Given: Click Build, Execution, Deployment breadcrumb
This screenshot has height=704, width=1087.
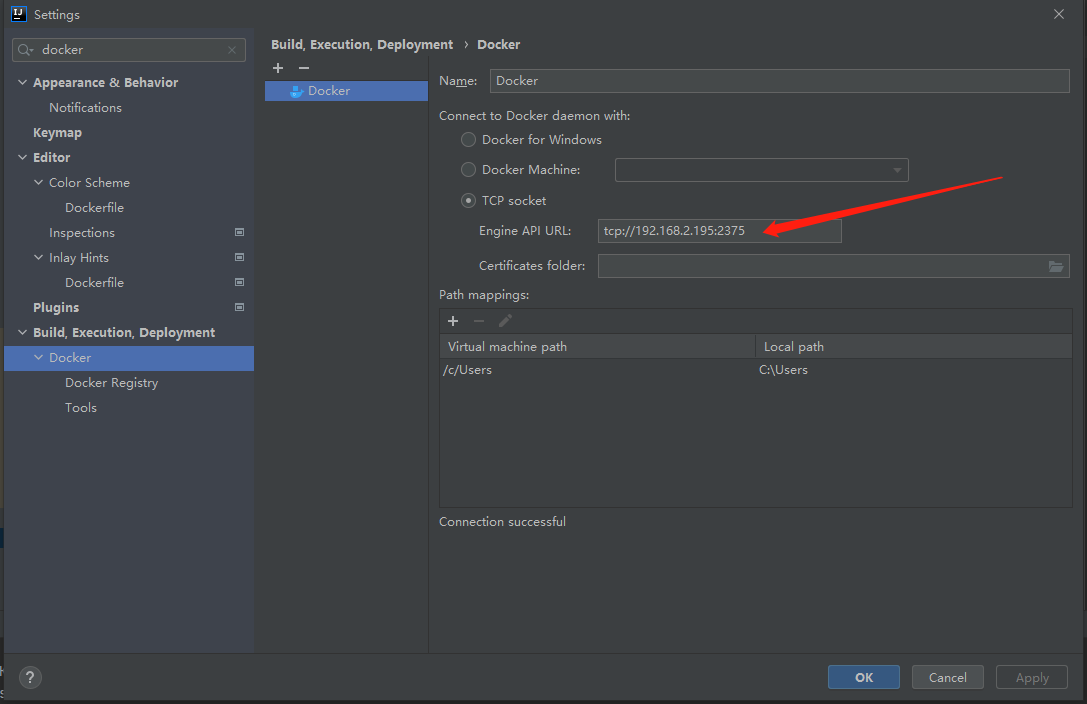Looking at the screenshot, I should [x=361, y=45].
